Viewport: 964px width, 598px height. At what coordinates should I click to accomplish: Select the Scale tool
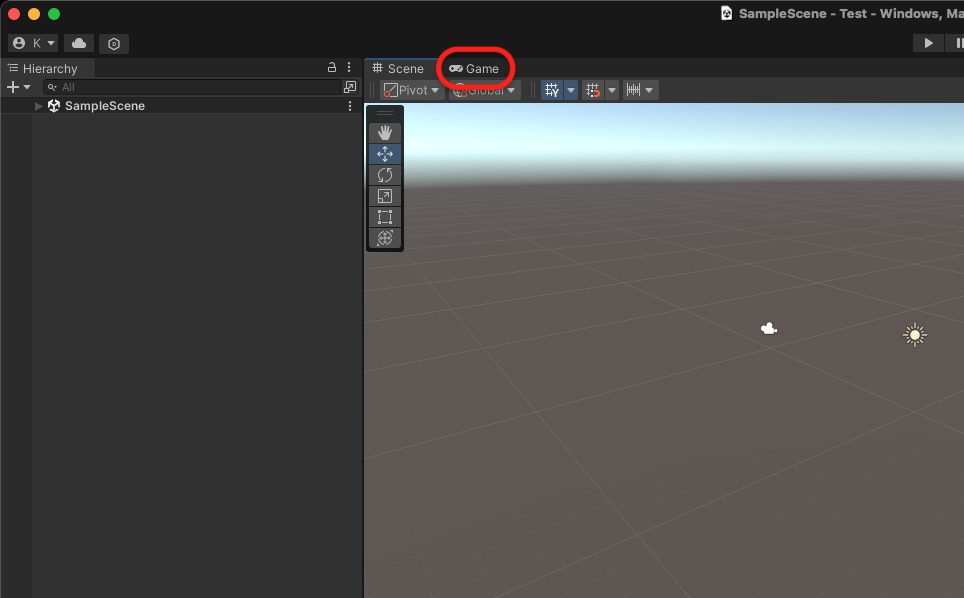385,196
